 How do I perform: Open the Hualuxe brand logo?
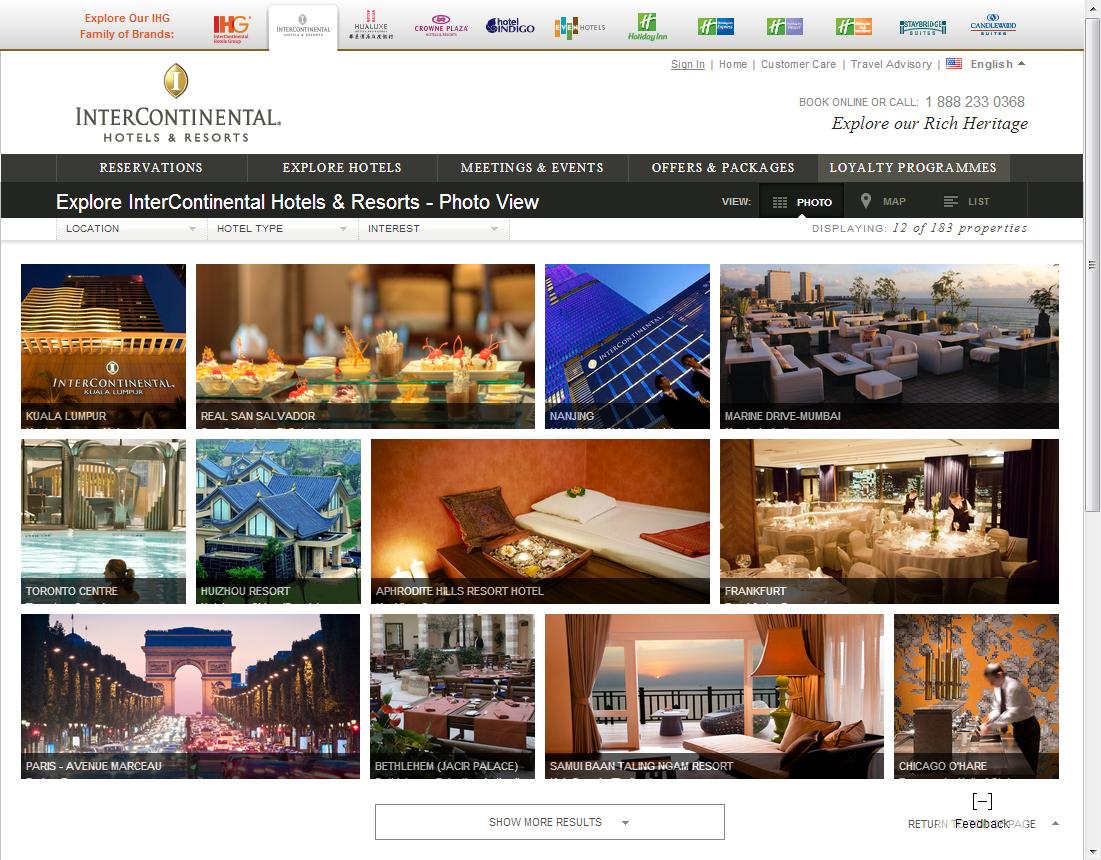click(x=371, y=26)
